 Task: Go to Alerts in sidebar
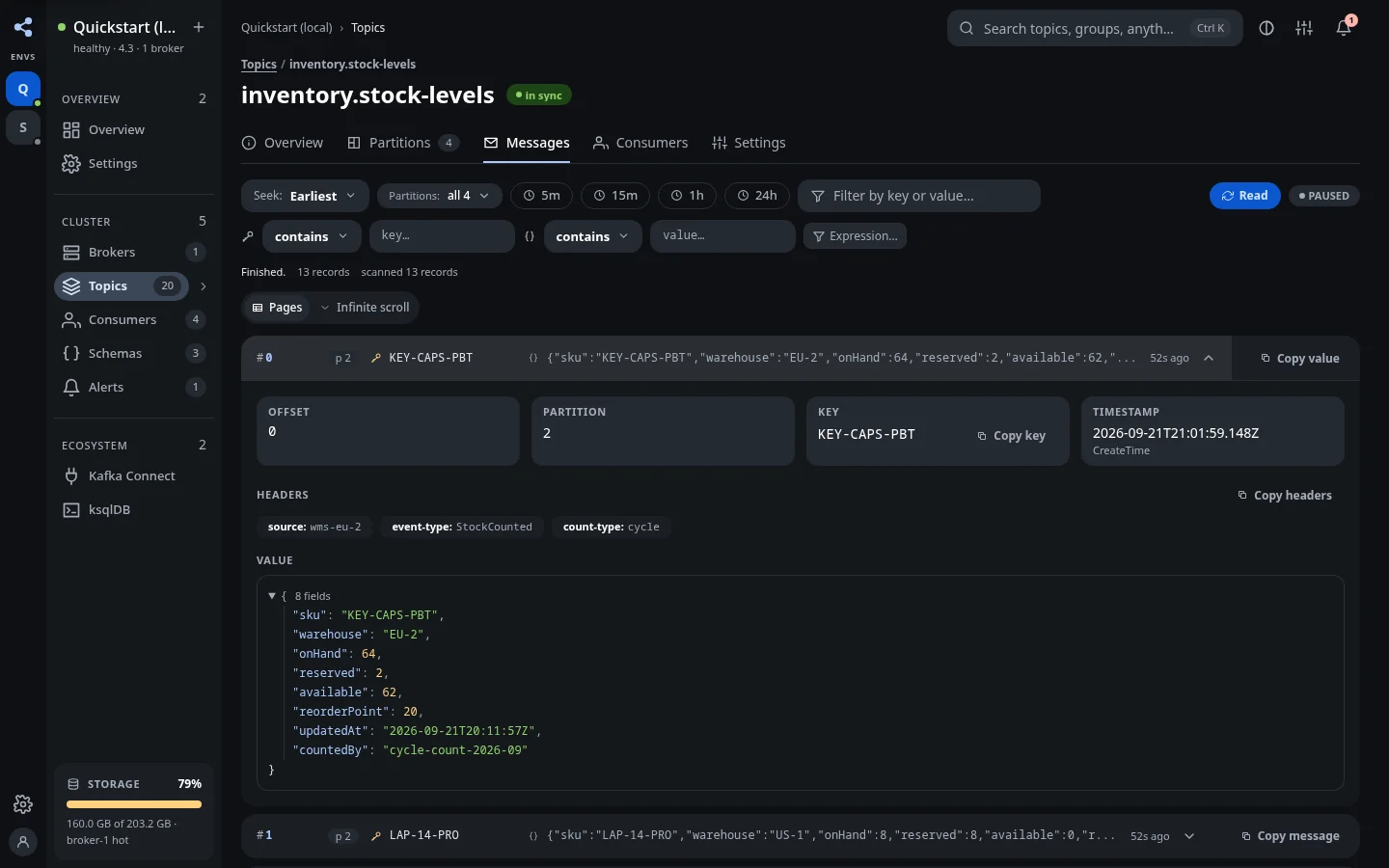point(134,387)
